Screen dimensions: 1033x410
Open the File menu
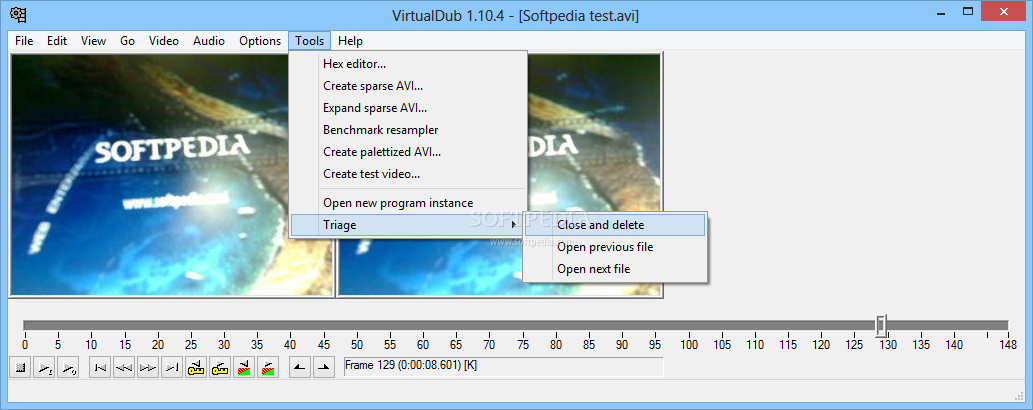click(x=24, y=41)
